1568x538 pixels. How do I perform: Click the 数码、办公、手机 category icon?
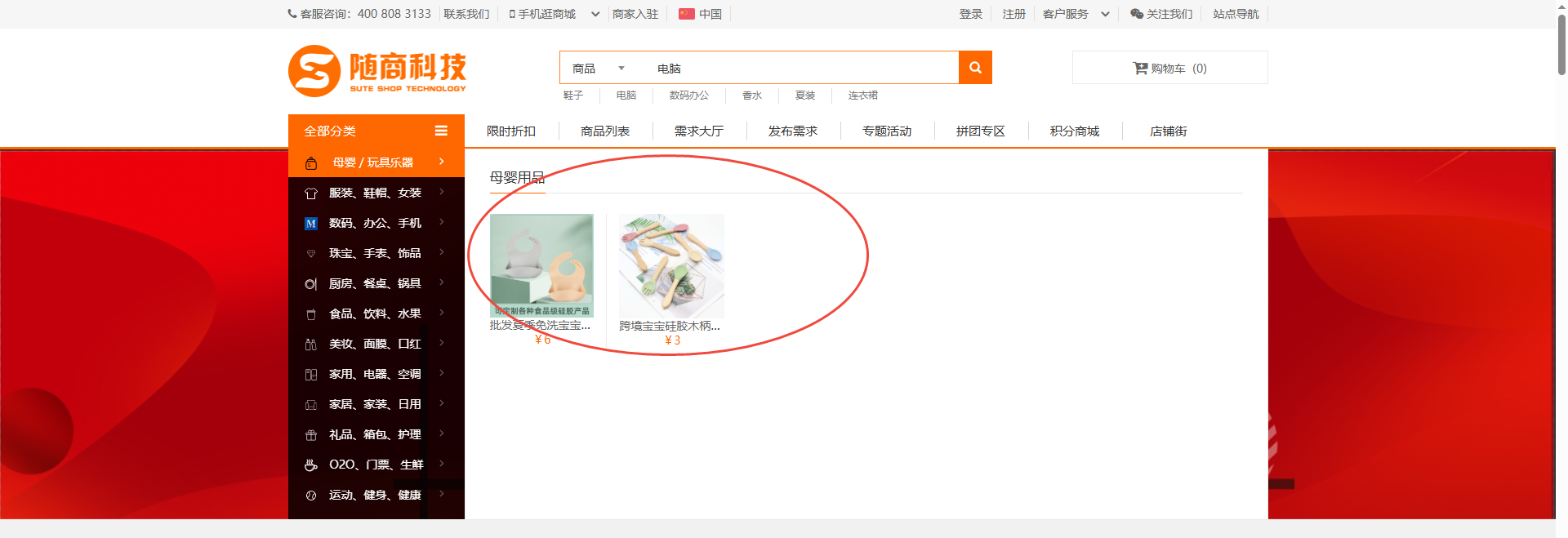311,224
